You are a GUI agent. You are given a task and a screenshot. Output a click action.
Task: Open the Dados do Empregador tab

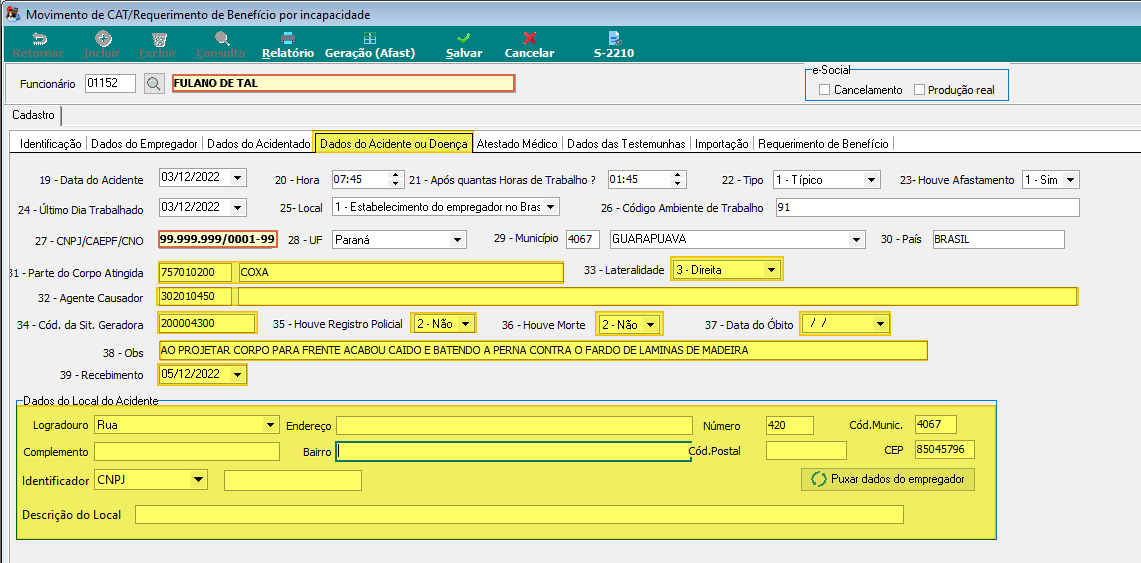pyautogui.click(x=144, y=144)
